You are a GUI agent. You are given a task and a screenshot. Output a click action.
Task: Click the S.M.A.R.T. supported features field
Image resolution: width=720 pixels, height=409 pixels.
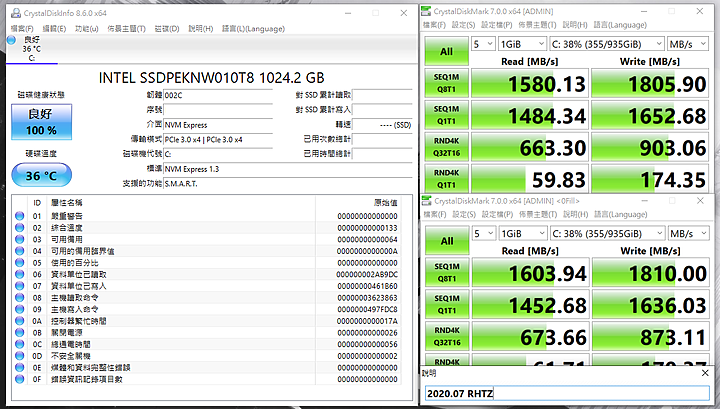click(x=288, y=184)
